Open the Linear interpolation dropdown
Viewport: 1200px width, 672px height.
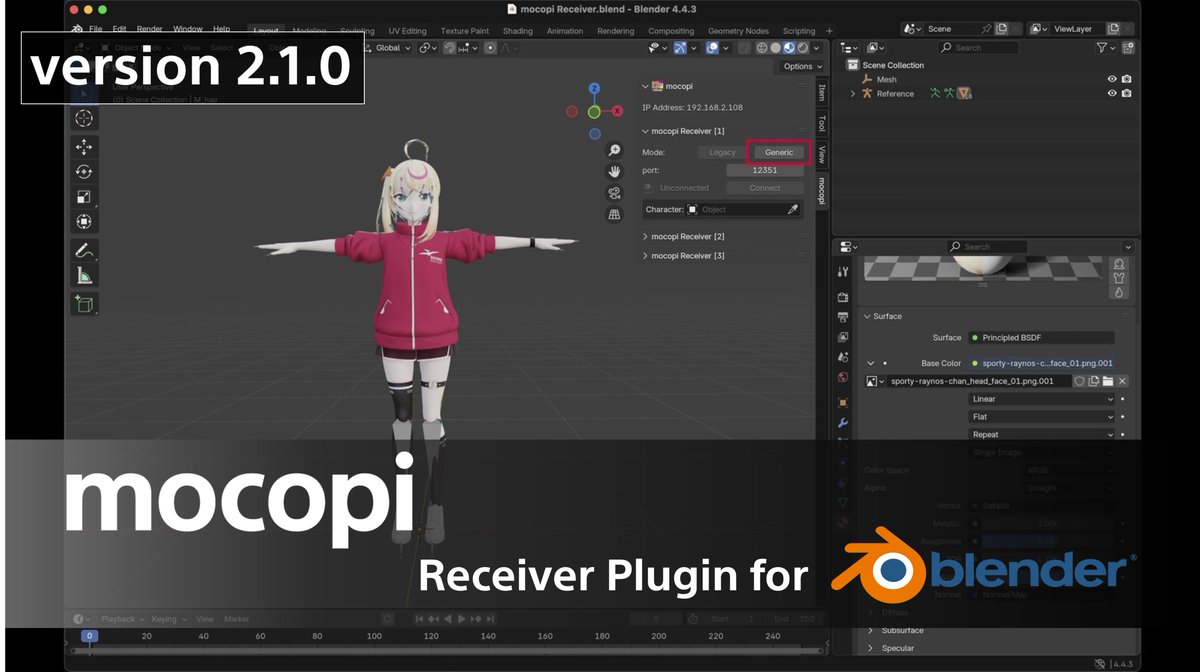coord(1042,399)
